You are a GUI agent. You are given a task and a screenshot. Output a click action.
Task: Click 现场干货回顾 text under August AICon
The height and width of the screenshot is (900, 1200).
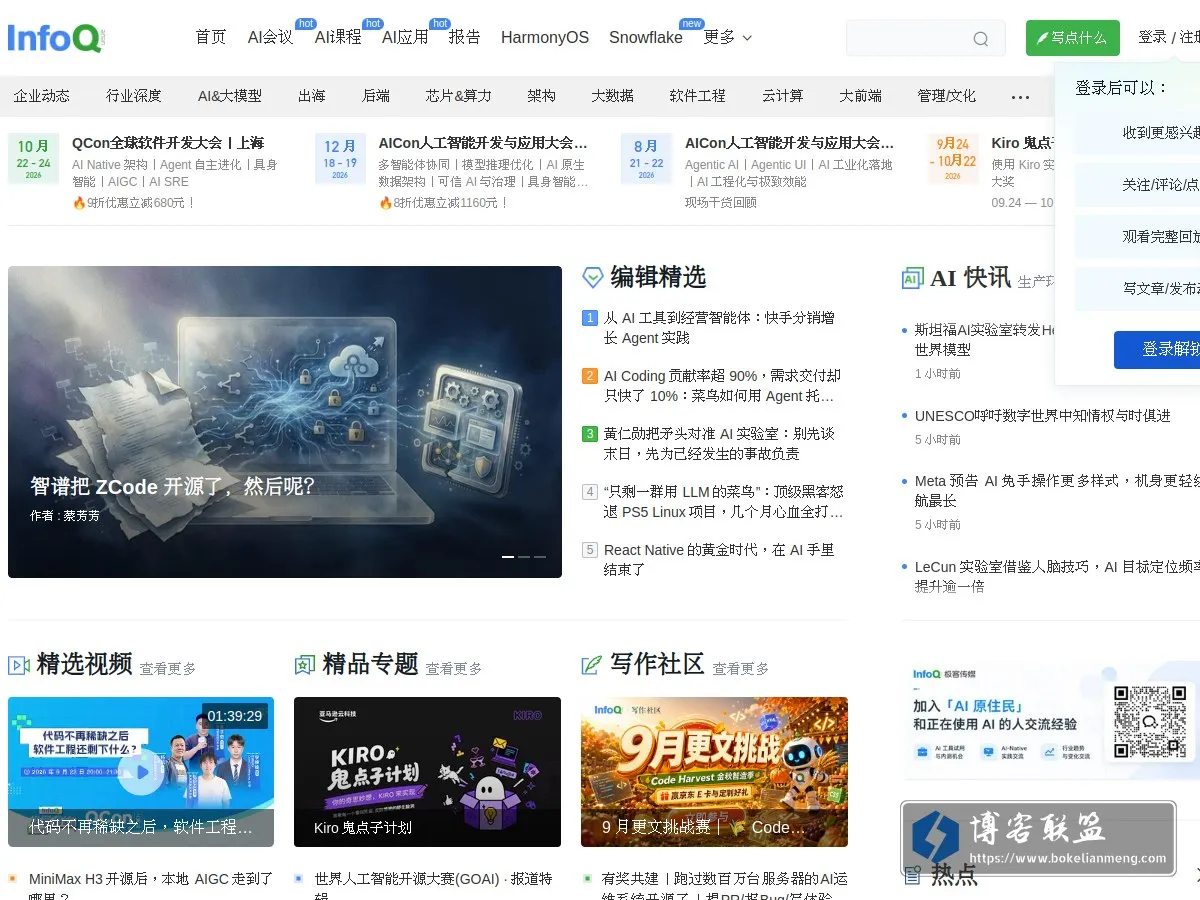721,203
